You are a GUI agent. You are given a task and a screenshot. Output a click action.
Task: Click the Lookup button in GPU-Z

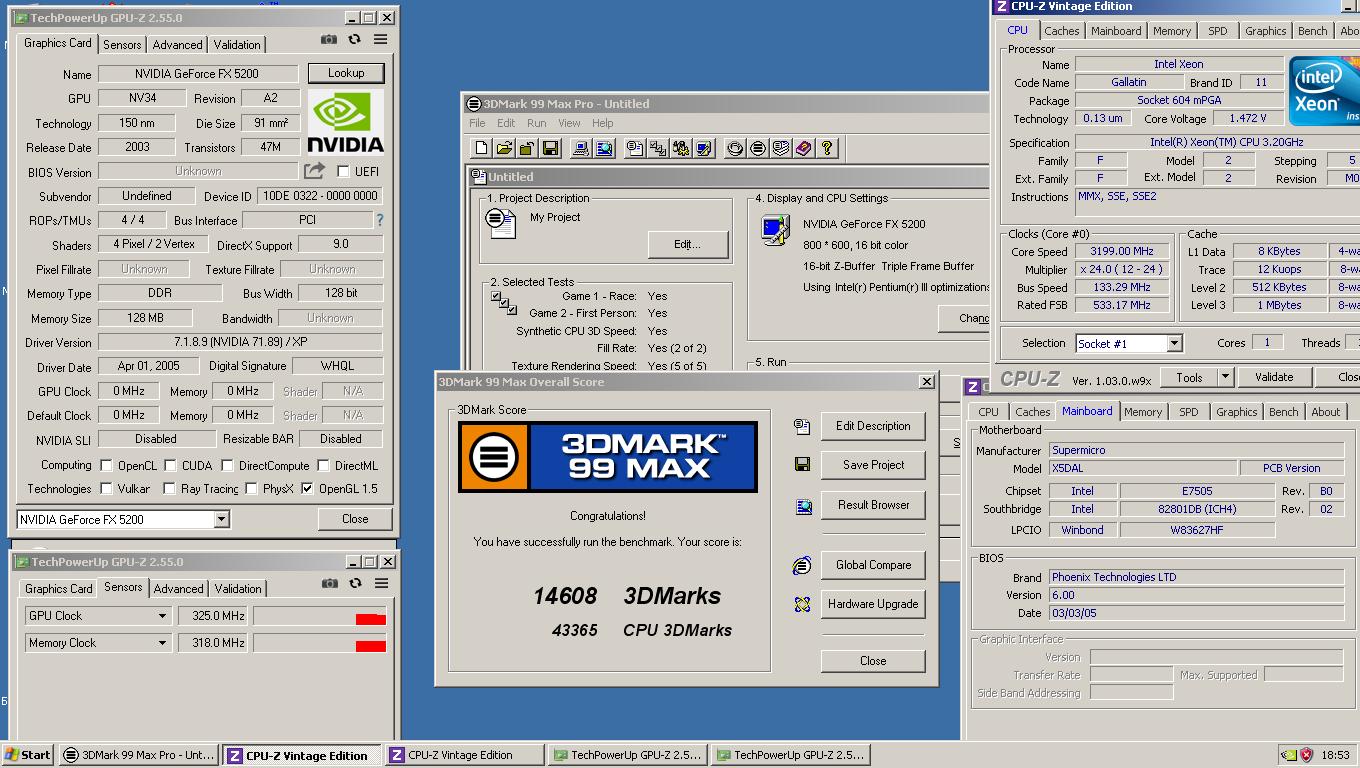pos(346,73)
